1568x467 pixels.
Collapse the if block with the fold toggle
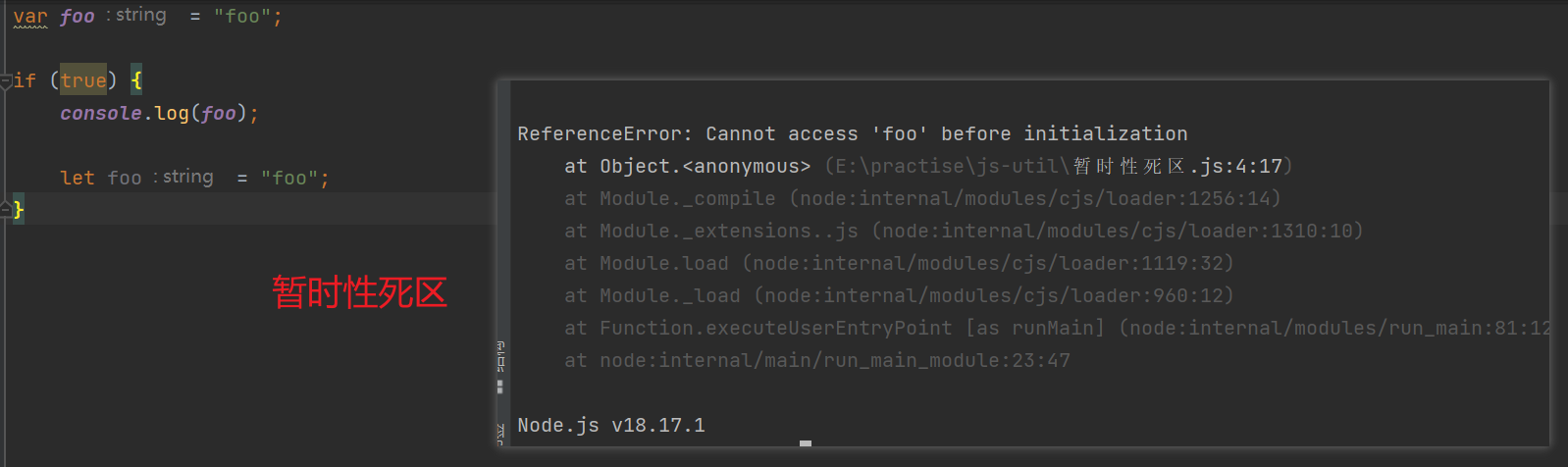coord(6,81)
